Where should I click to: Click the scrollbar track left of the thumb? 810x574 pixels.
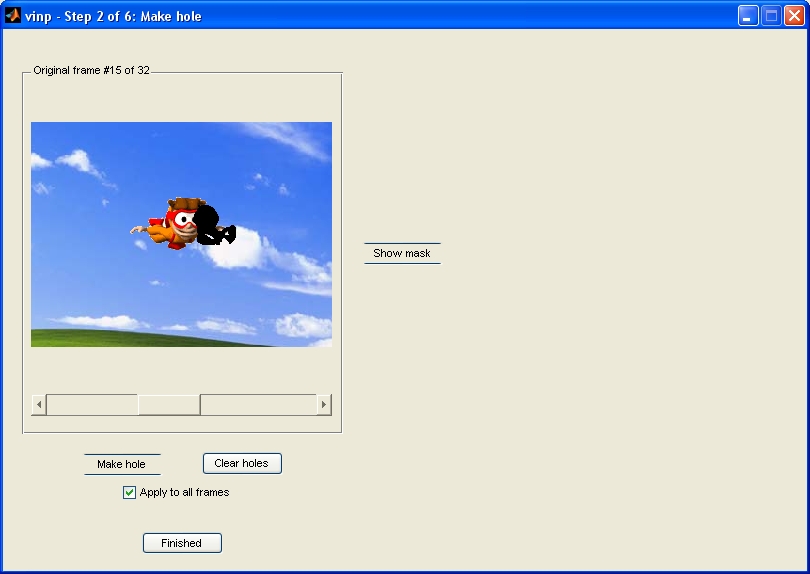click(x=92, y=405)
